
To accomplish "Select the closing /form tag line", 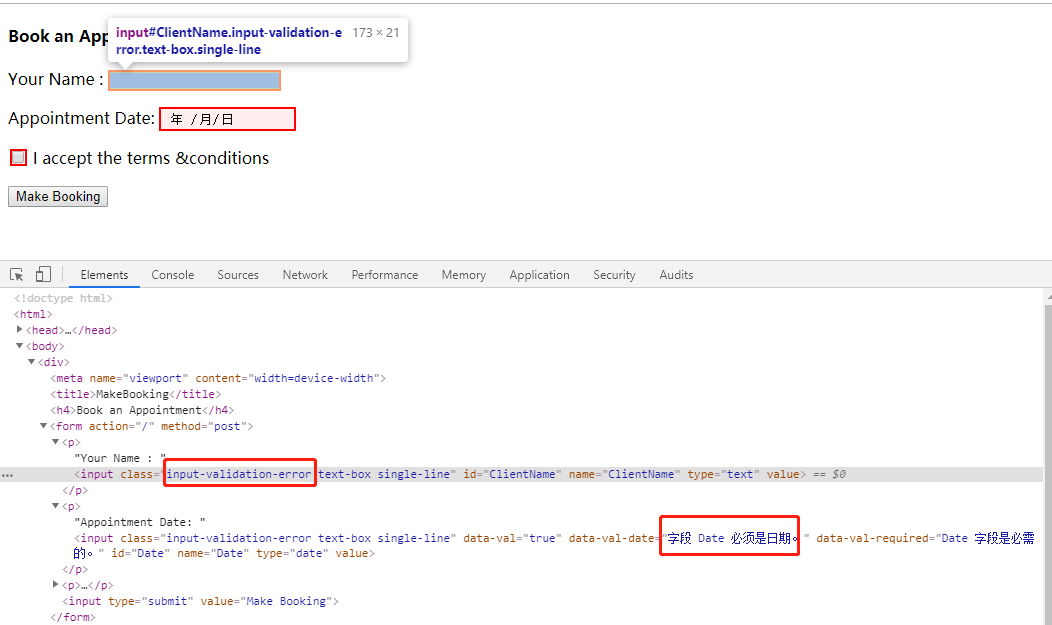I will 72,617.
